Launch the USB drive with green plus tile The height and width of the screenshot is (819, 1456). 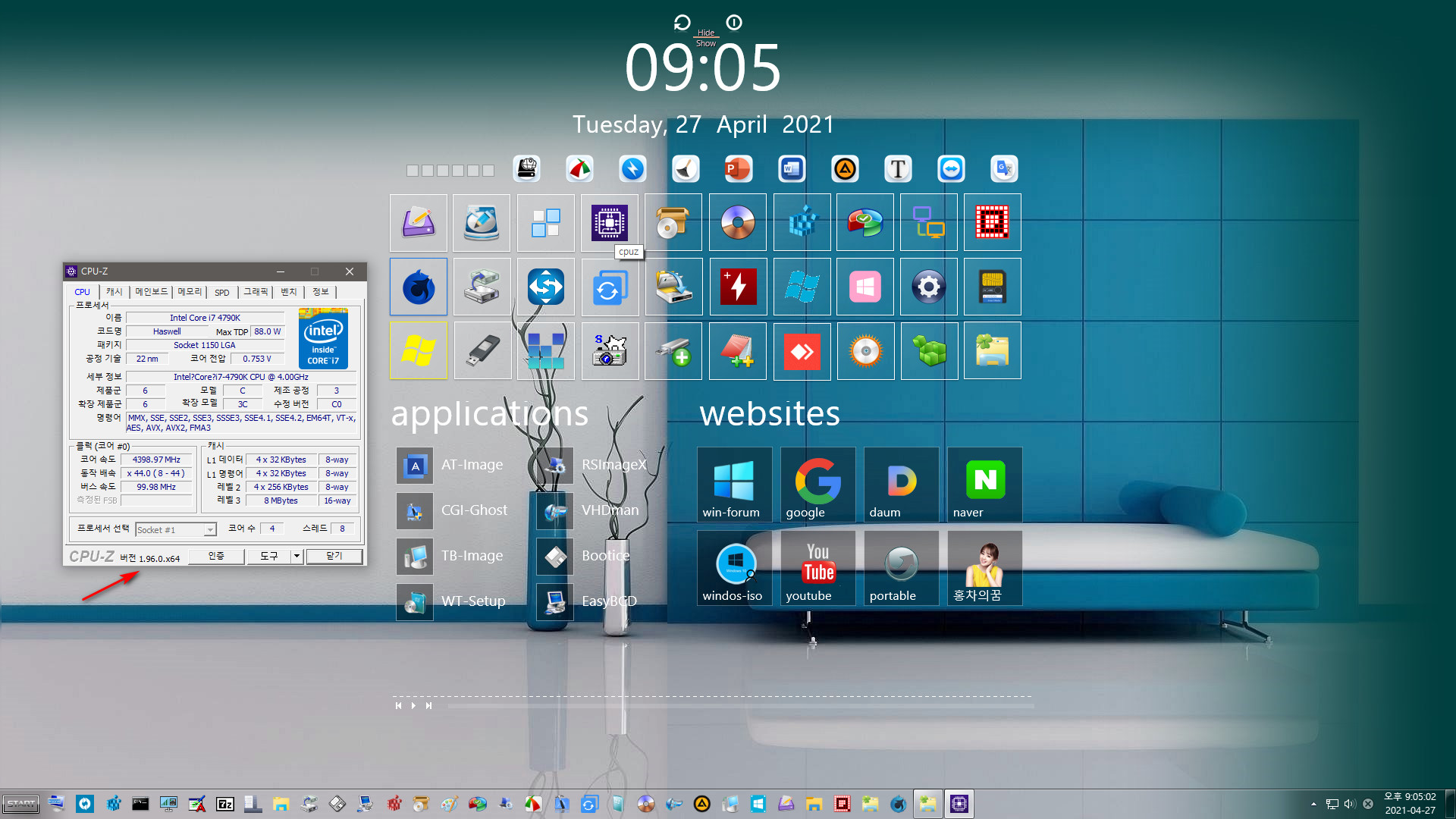point(673,351)
